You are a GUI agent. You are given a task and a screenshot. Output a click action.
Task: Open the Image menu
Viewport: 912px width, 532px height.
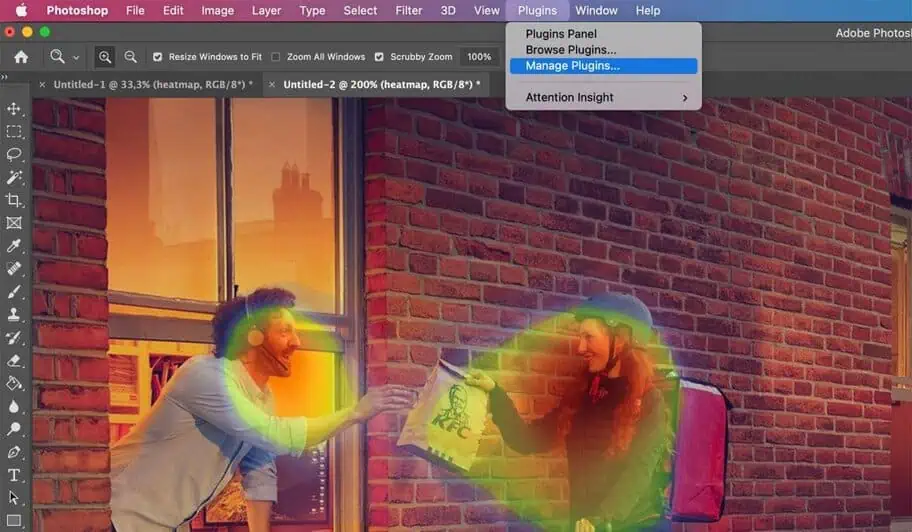(218, 10)
